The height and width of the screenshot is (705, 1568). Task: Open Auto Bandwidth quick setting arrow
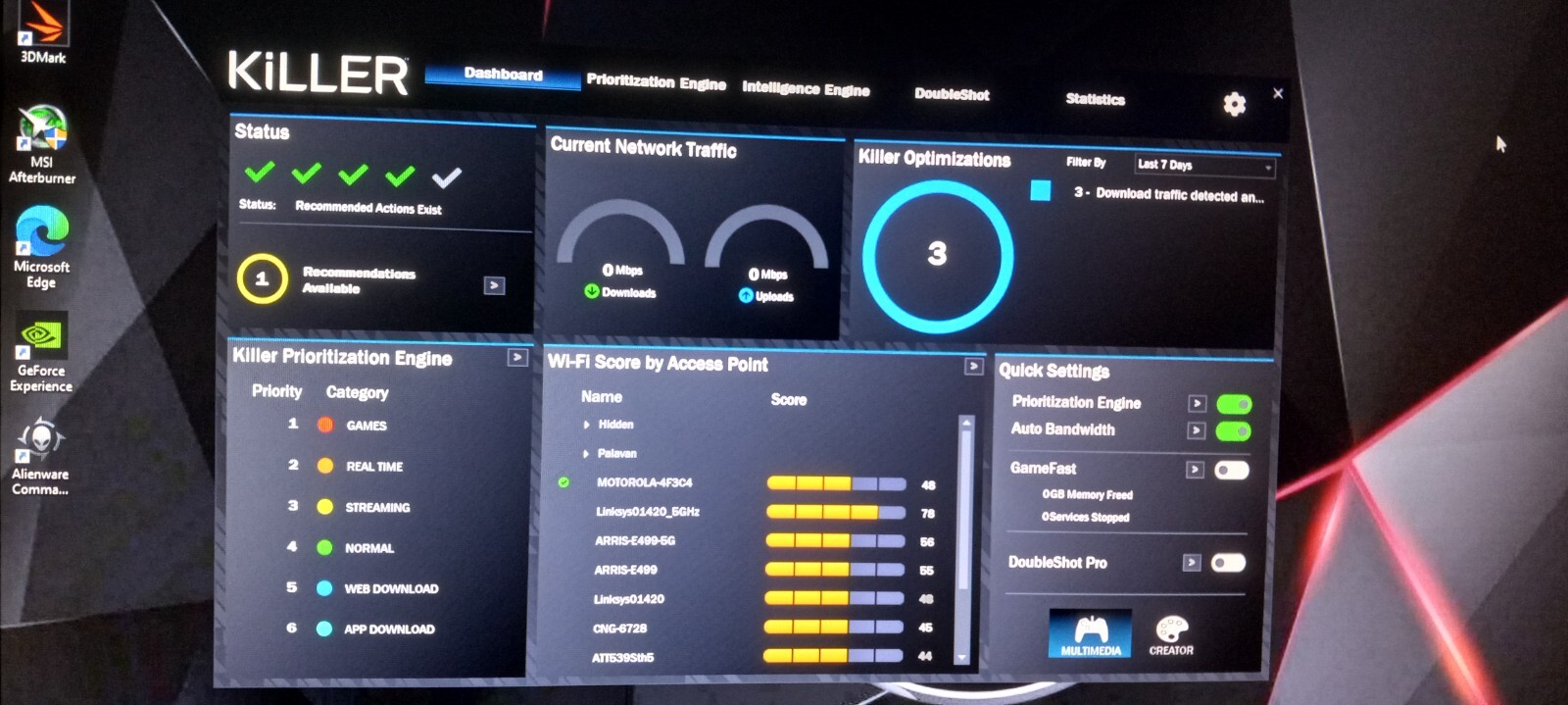tap(1196, 430)
